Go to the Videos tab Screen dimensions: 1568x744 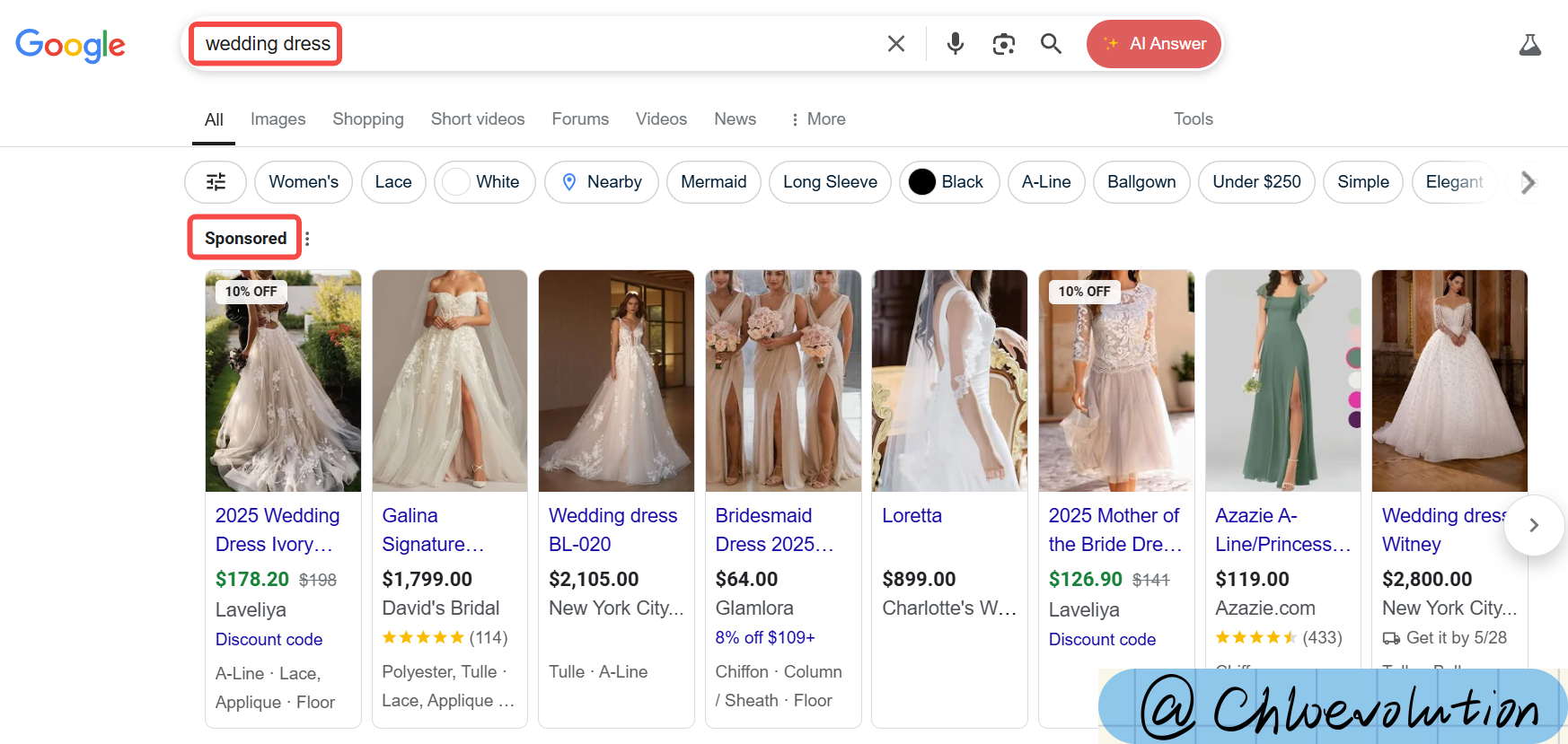661,118
